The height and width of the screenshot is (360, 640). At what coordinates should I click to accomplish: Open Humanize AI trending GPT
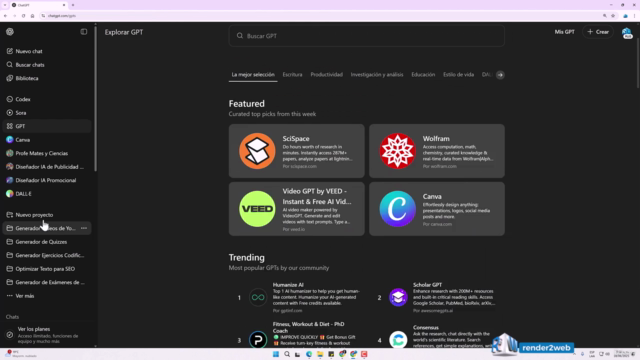[298, 297]
